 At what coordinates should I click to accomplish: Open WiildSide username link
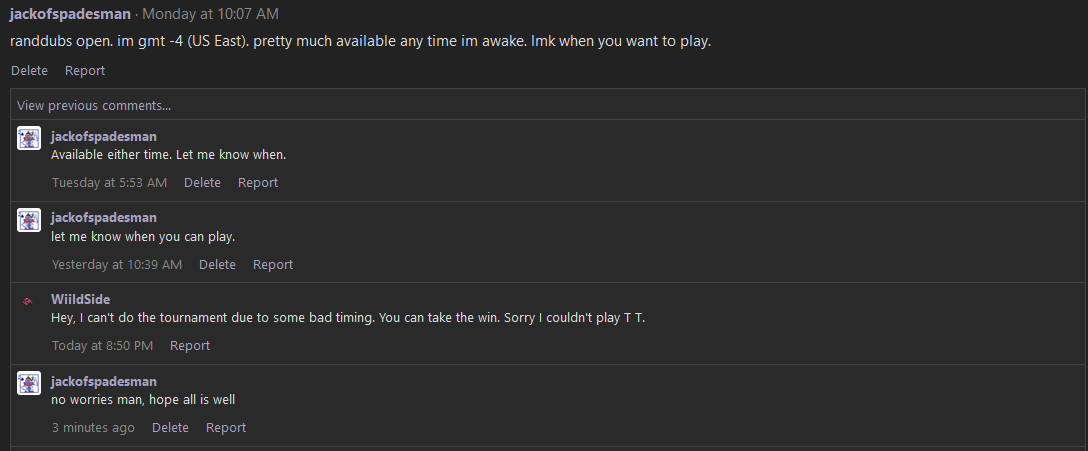pyautogui.click(x=80, y=299)
